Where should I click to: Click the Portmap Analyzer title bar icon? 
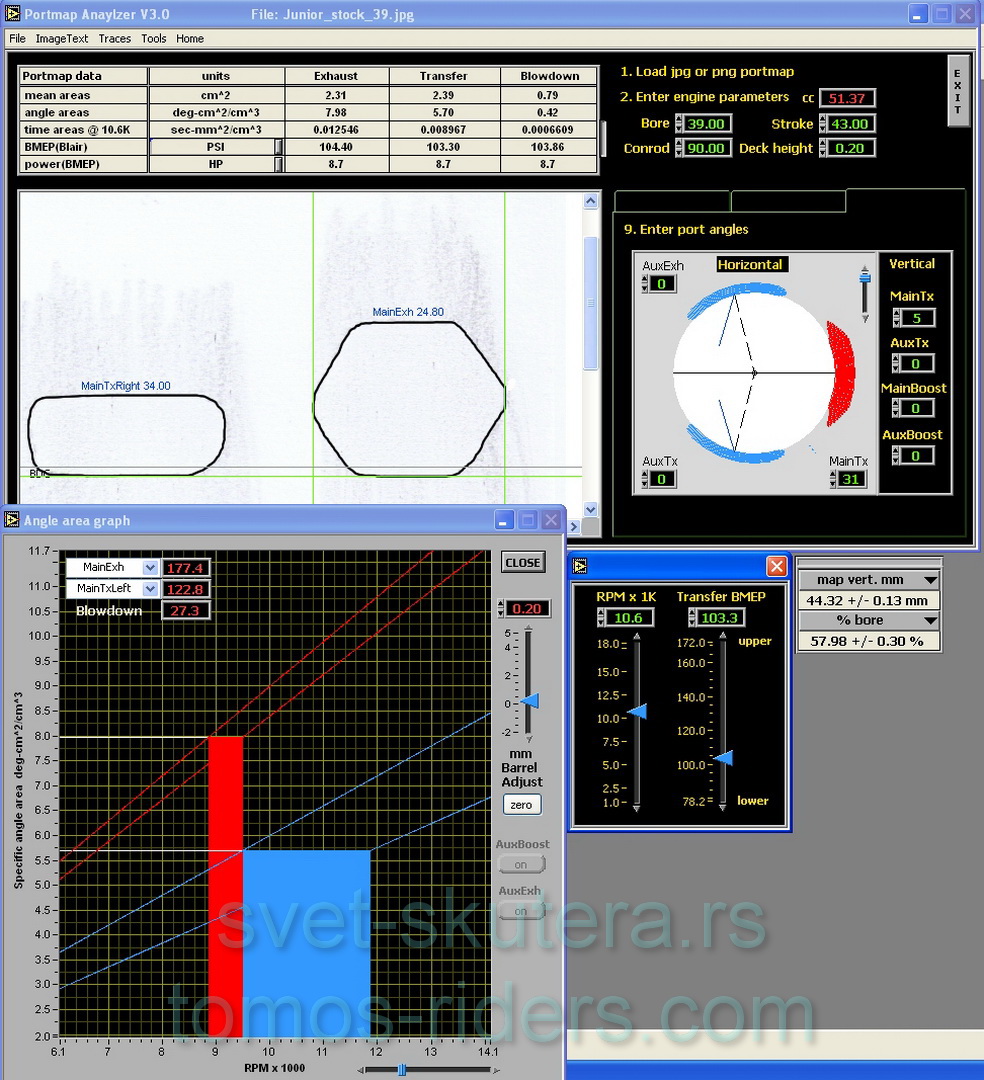tap(13, 14)
